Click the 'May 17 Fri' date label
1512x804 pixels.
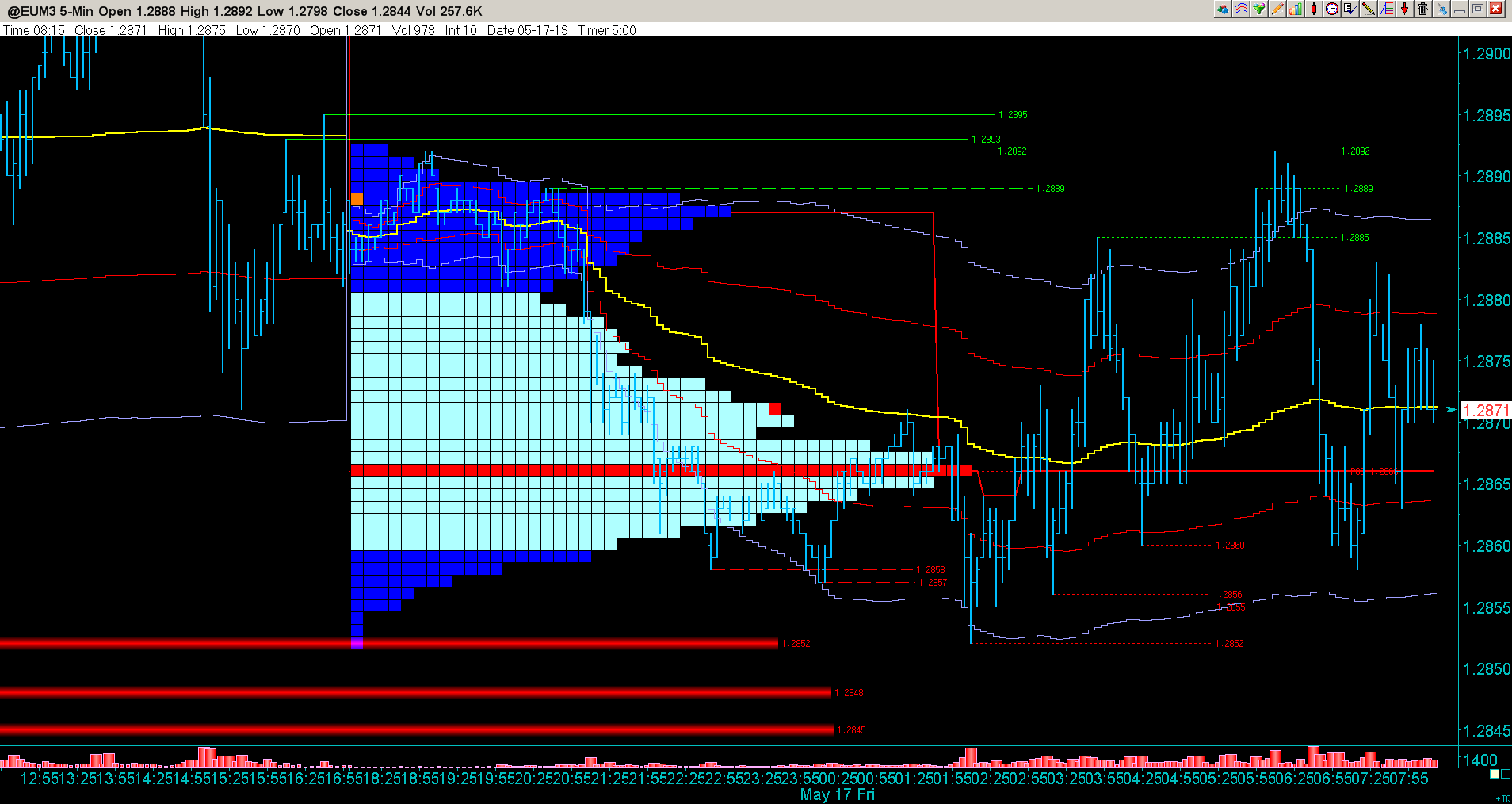coord(838,794)
